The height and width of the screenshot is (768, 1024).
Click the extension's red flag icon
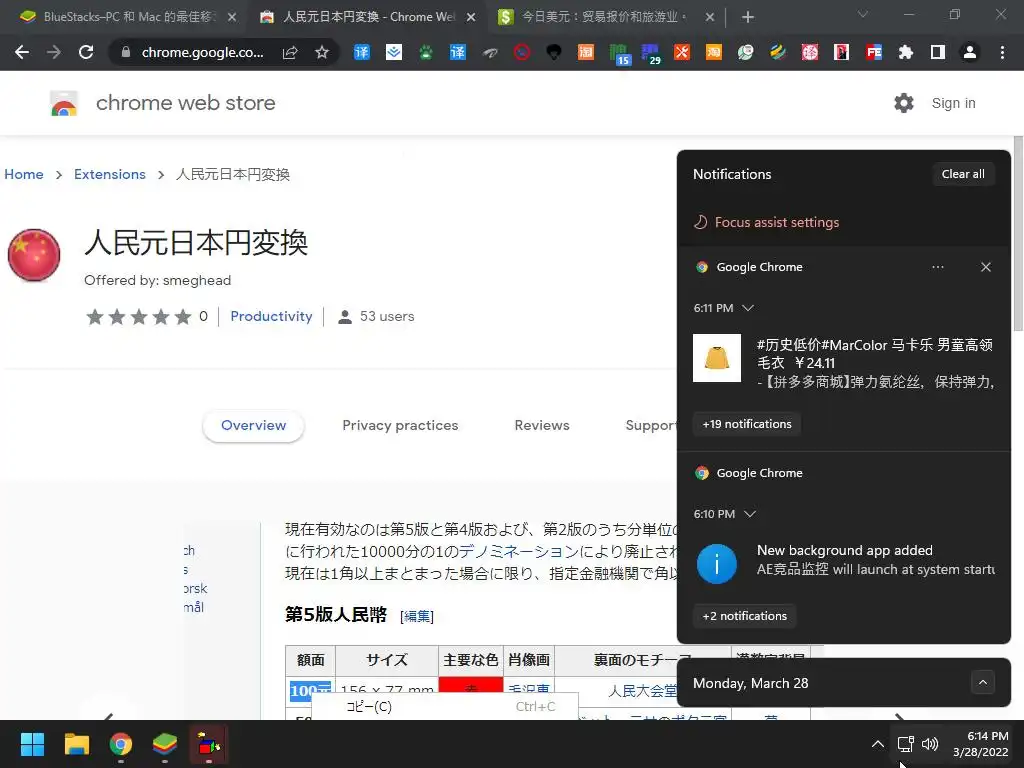point(34,255)
